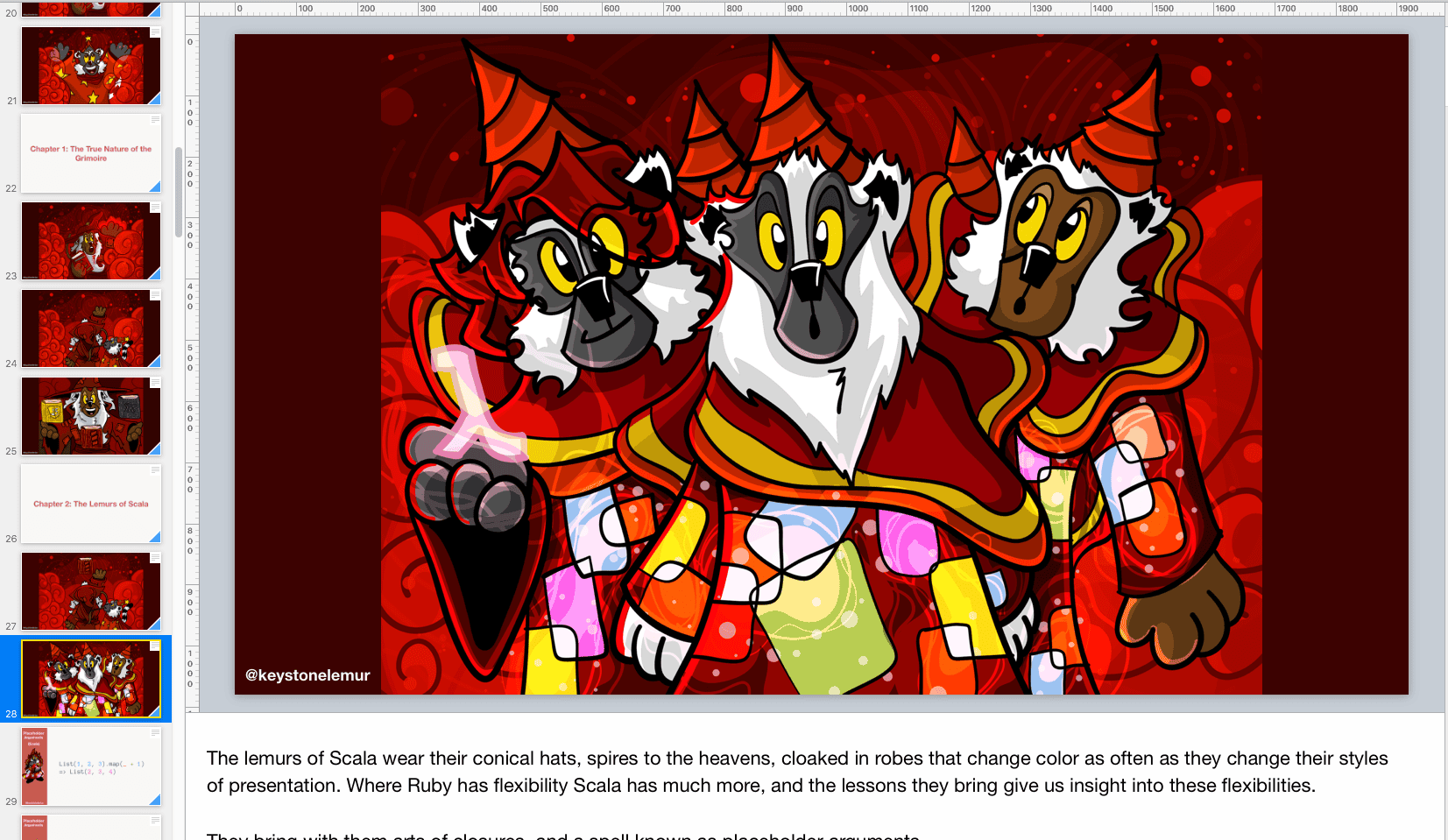
Task: Click the note line starting "of presentation. Where Ruby"
Action: point(761,786)
